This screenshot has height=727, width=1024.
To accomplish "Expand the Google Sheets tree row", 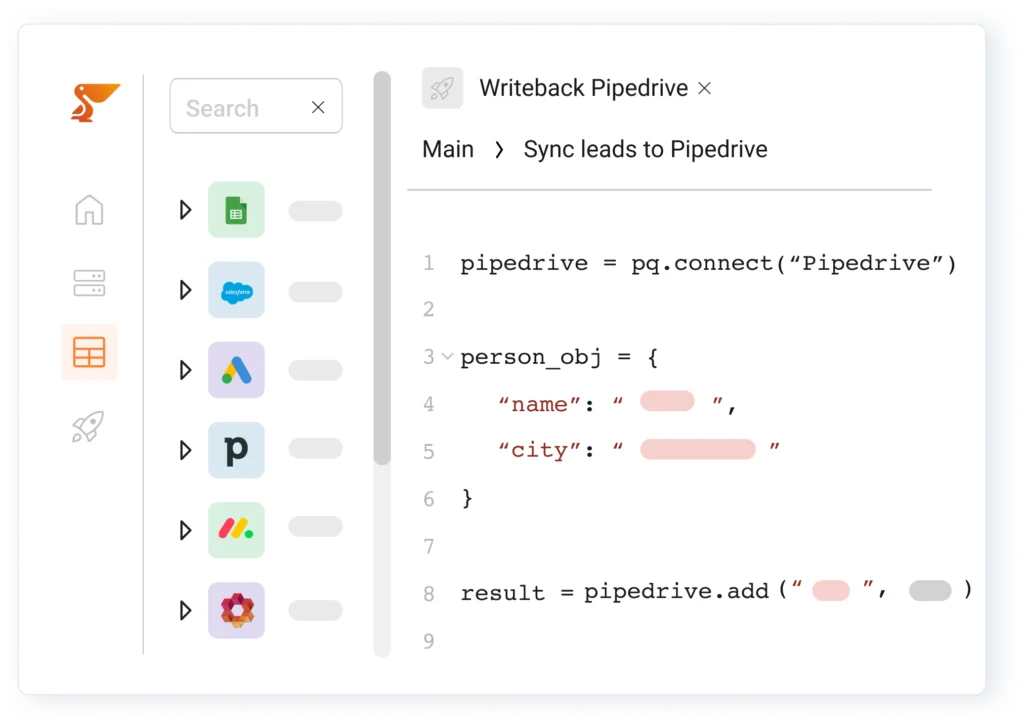I will click(x=185, y=210).
